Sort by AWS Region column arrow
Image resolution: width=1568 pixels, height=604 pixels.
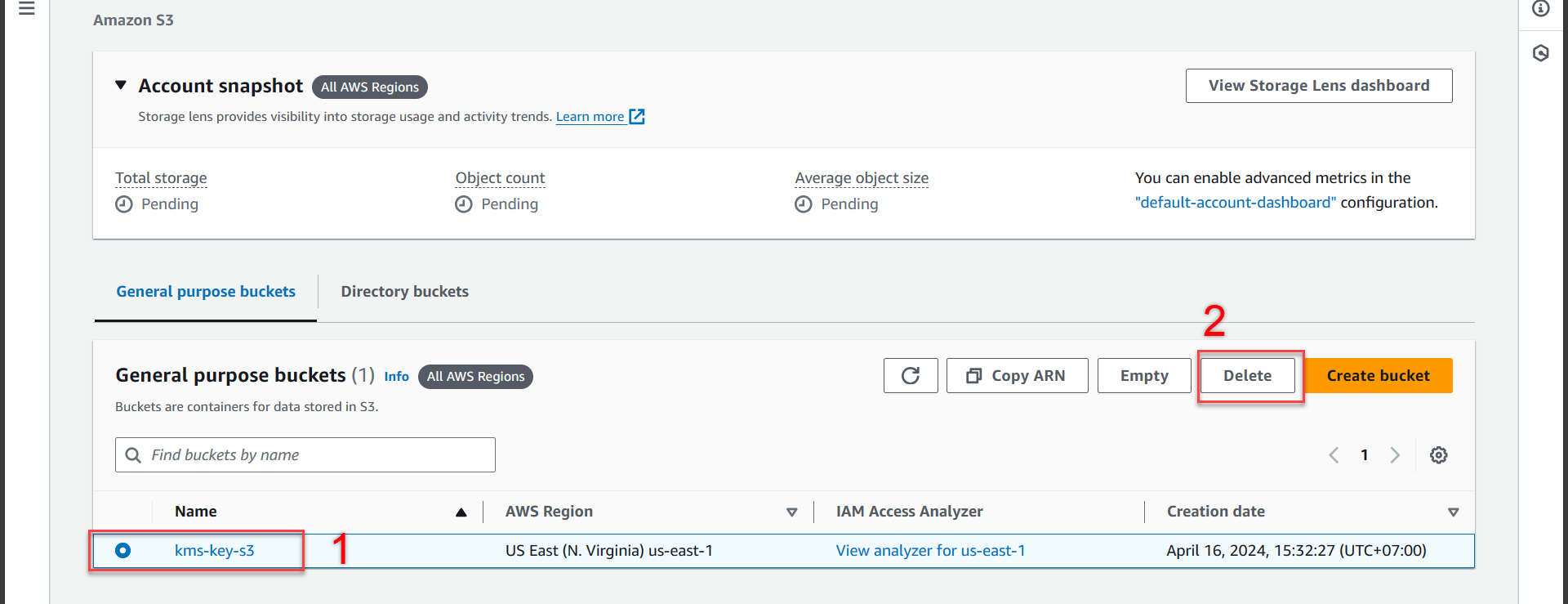pos(791,512)
